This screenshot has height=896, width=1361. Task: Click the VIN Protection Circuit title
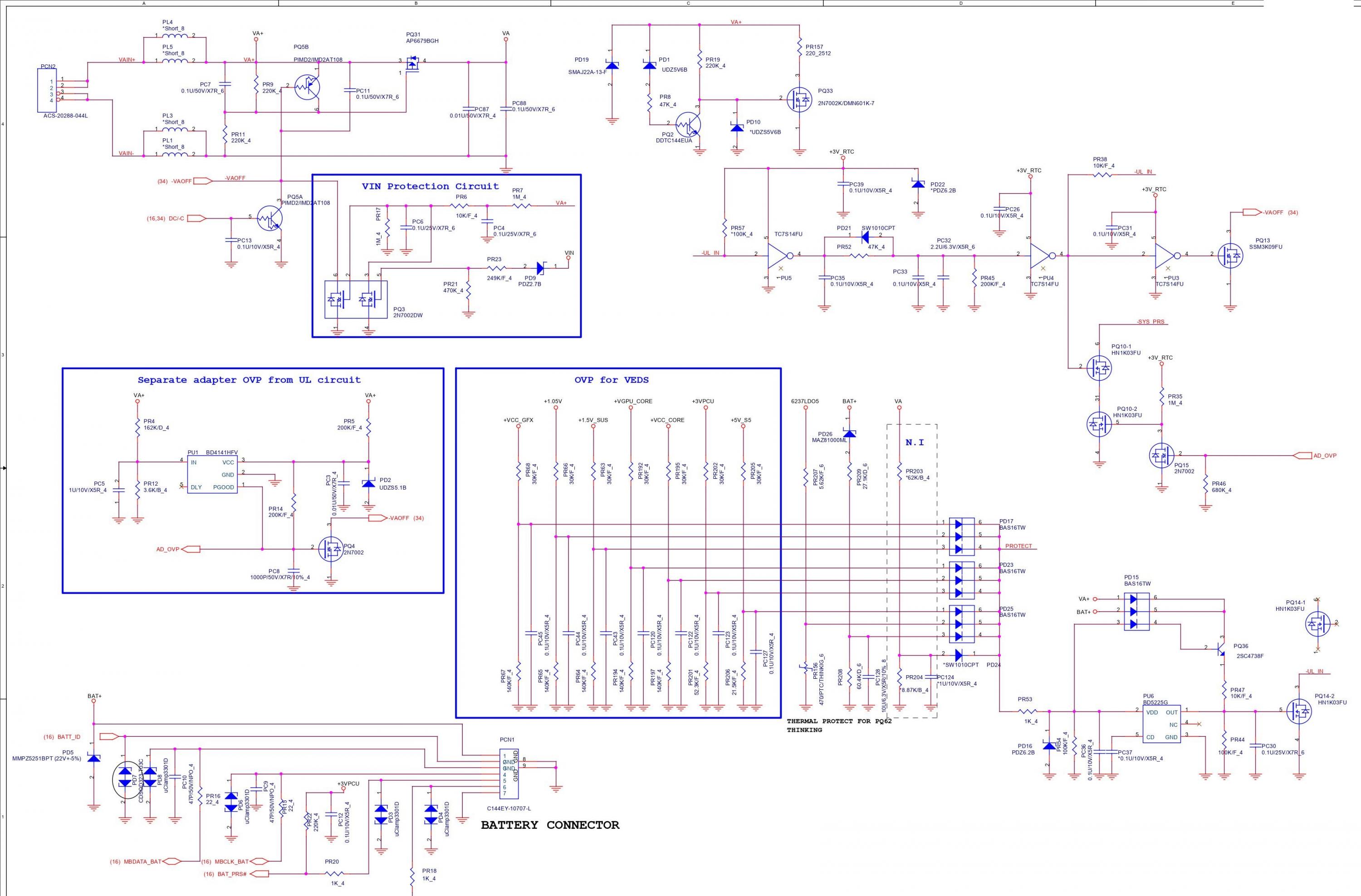click(430, 186)
